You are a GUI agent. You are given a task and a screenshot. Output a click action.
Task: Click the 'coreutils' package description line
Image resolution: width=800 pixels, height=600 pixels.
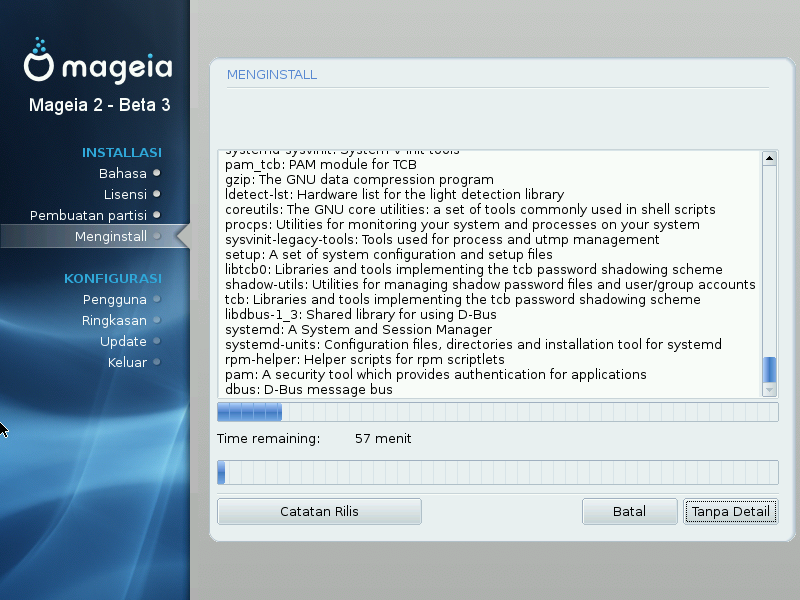click(470, 210)
